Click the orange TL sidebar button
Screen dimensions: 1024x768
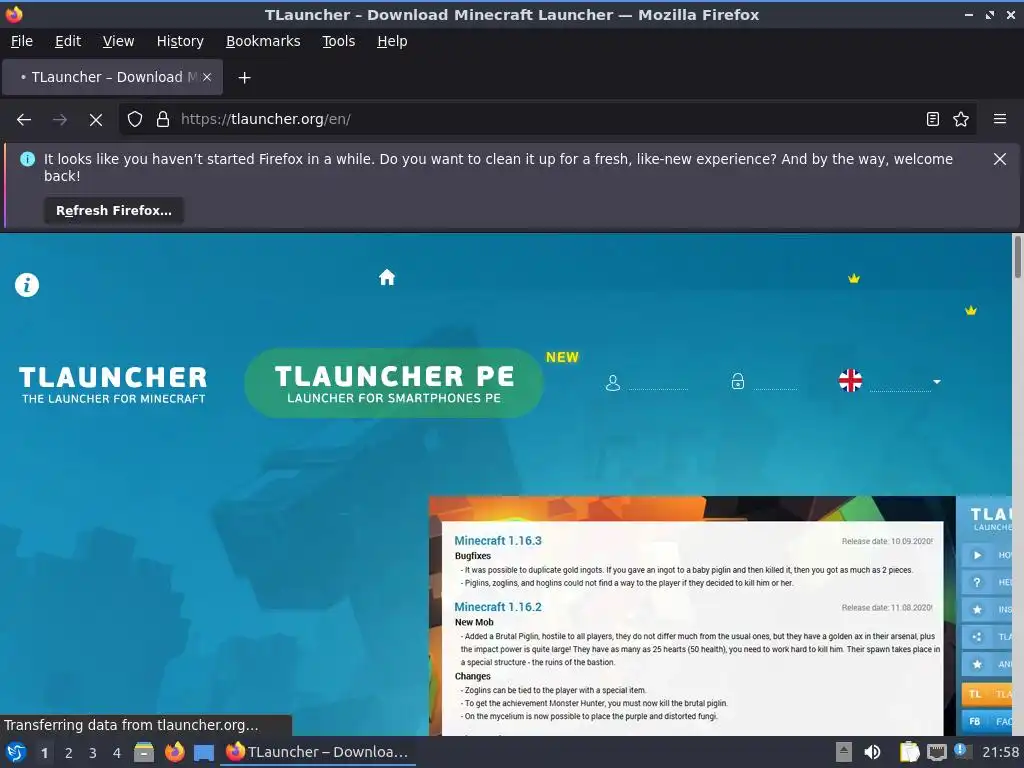[987, 694]
